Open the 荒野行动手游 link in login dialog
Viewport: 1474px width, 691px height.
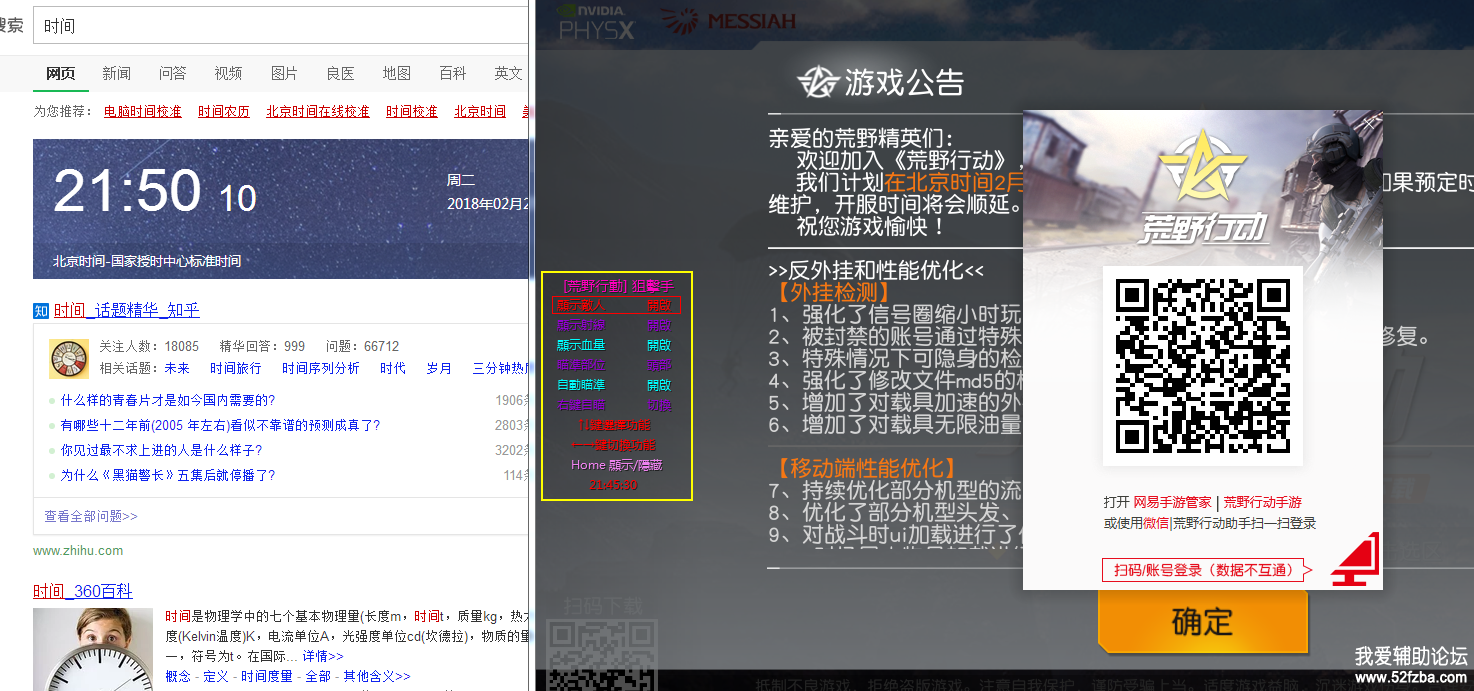pyautogui.click(x=1263, y=502)
